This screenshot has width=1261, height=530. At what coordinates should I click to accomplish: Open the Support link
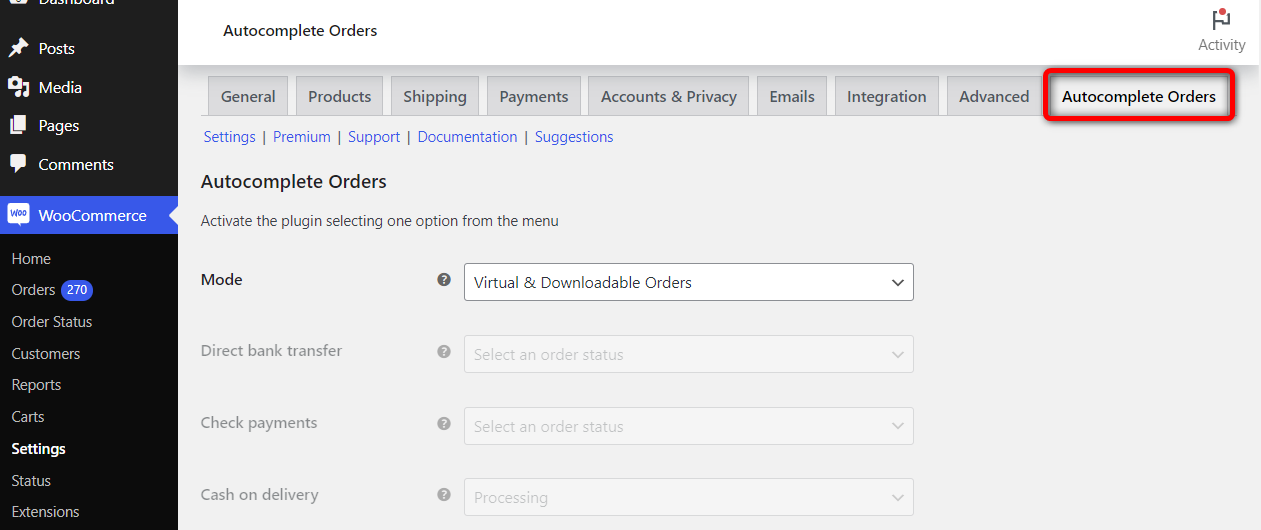click(374, 137)
